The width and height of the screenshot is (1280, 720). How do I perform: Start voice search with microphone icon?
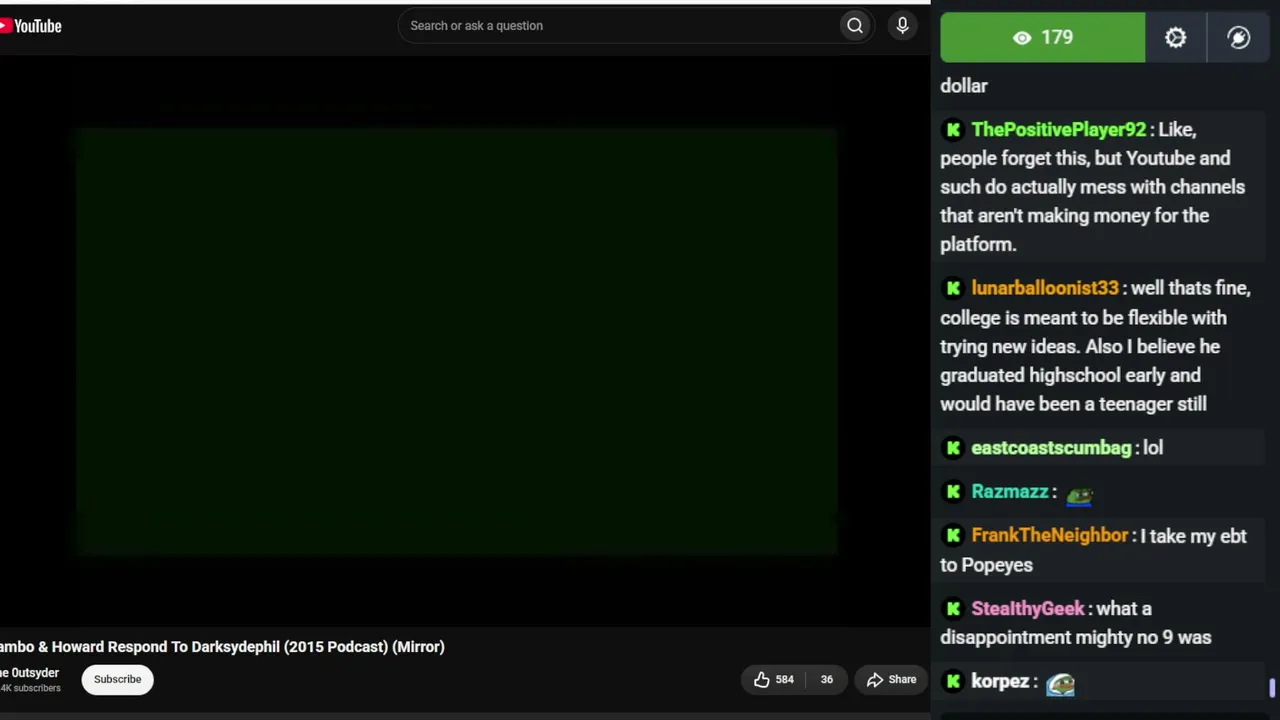pyautogui.click(x=902, y=26)
